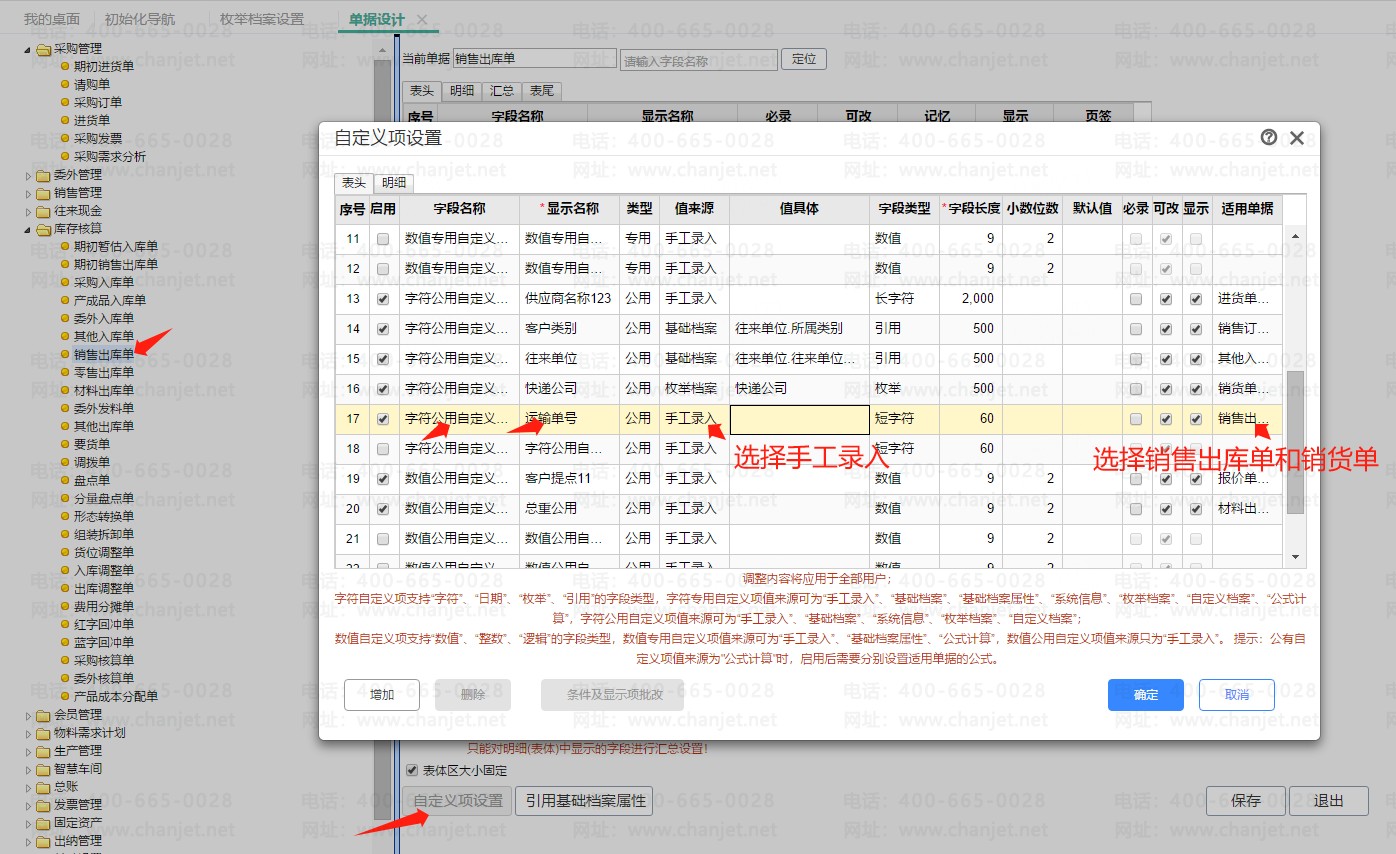Expand the 固定资产 tree node arrow

click(x=27, y=823)
